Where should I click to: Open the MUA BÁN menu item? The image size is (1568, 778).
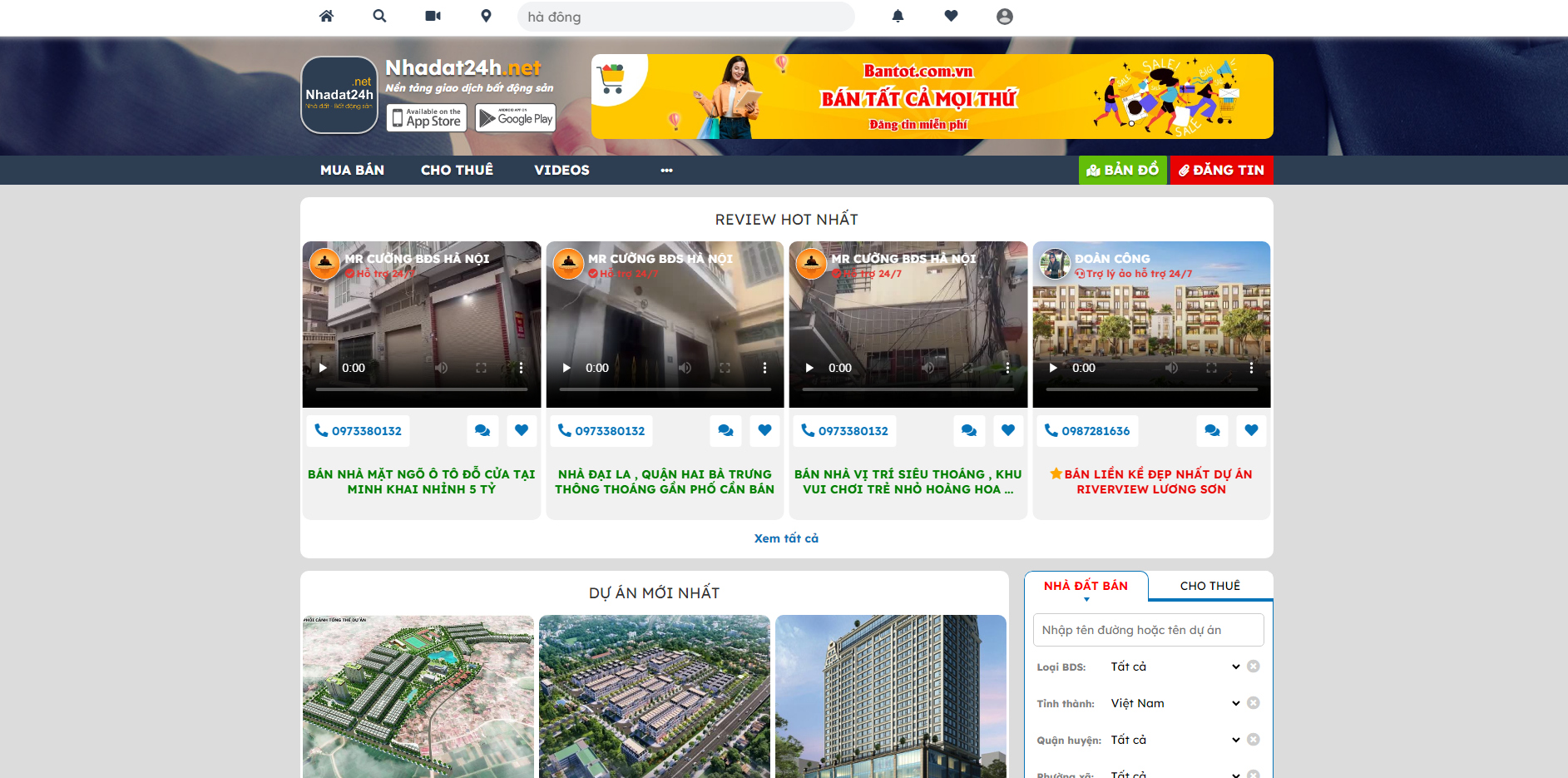[352, 170]
